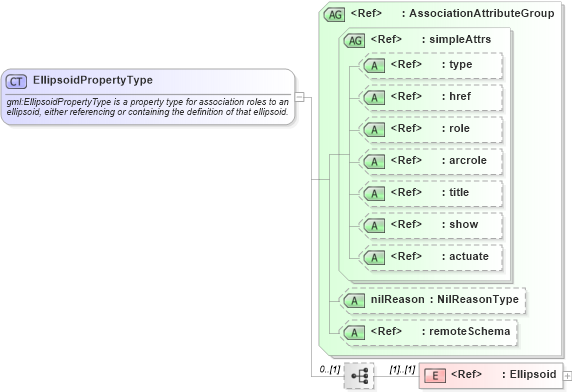The height and width of the screenshot is (392, 572).
Task: Click the A icon next to show
Action: pos(374,226)
